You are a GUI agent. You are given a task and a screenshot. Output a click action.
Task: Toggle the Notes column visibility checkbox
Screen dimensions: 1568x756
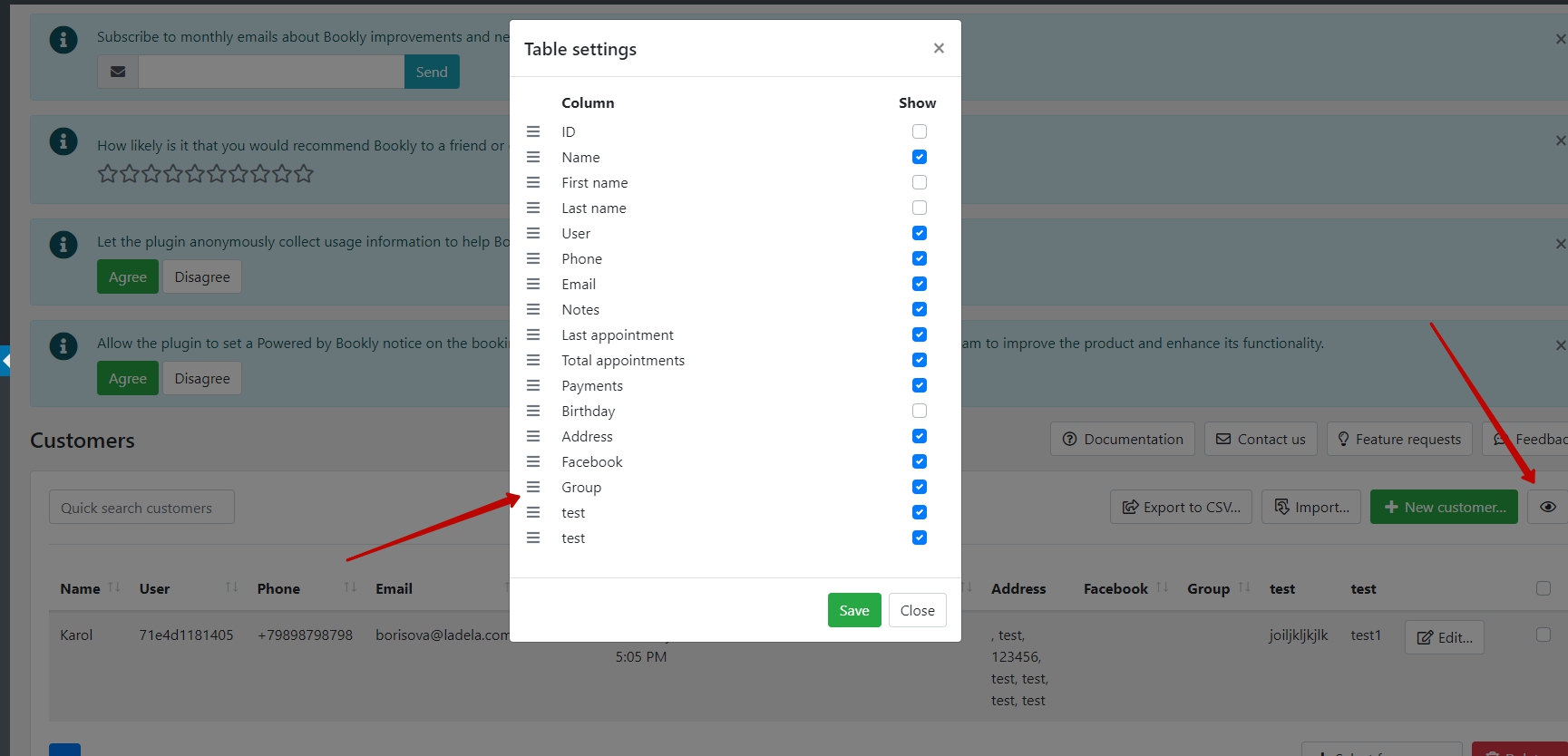(919, 309)
